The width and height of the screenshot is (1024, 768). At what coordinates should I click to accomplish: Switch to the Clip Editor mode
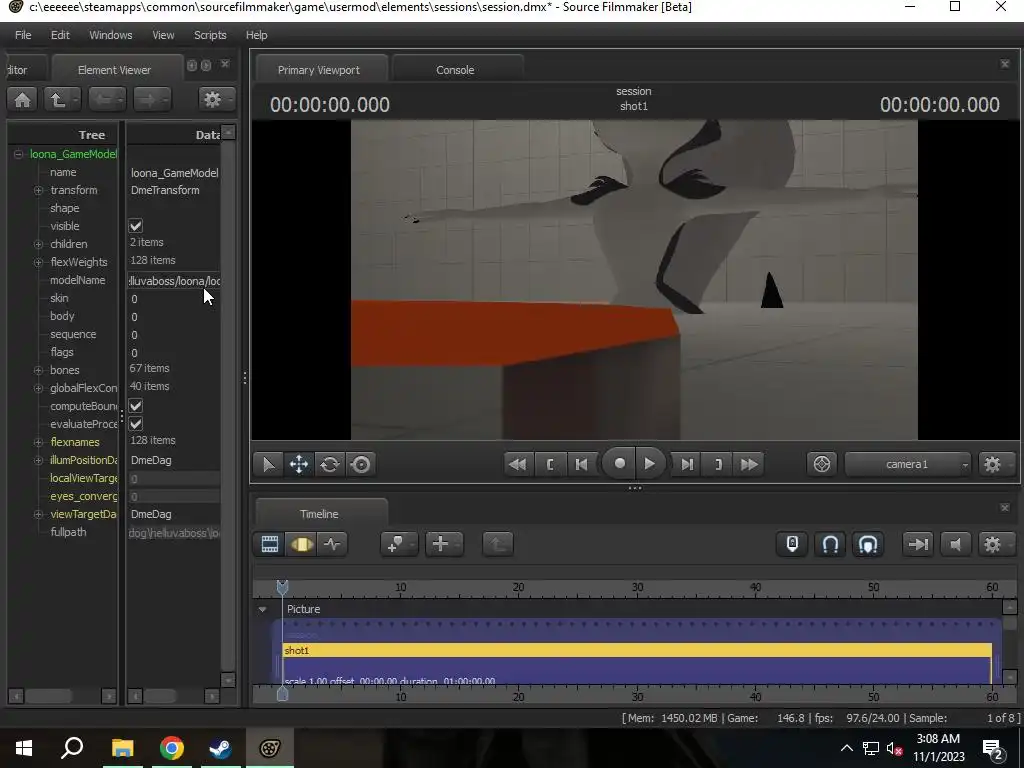point(270,544)
